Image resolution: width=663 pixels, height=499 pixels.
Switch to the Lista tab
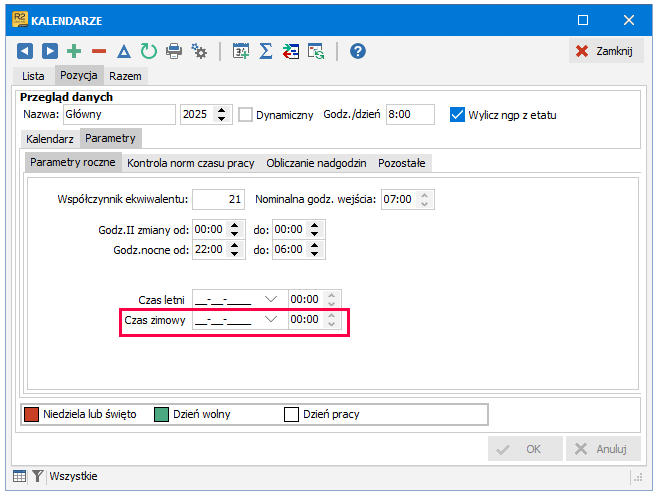33,76
